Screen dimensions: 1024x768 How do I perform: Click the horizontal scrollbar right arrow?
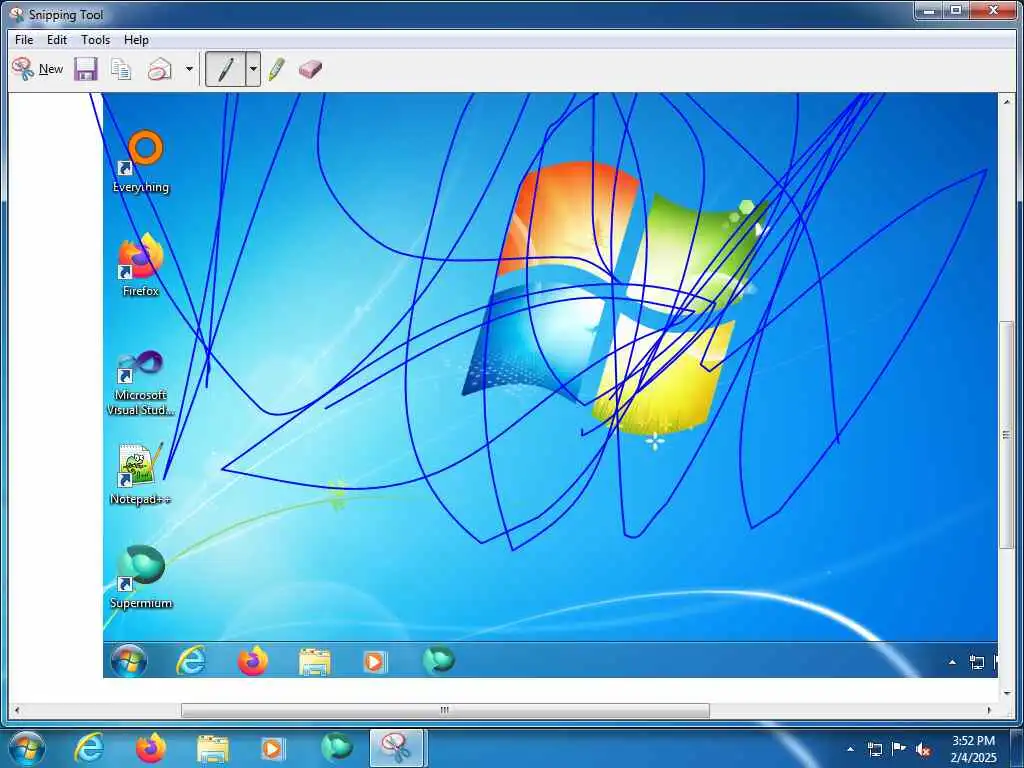point(989,710)
